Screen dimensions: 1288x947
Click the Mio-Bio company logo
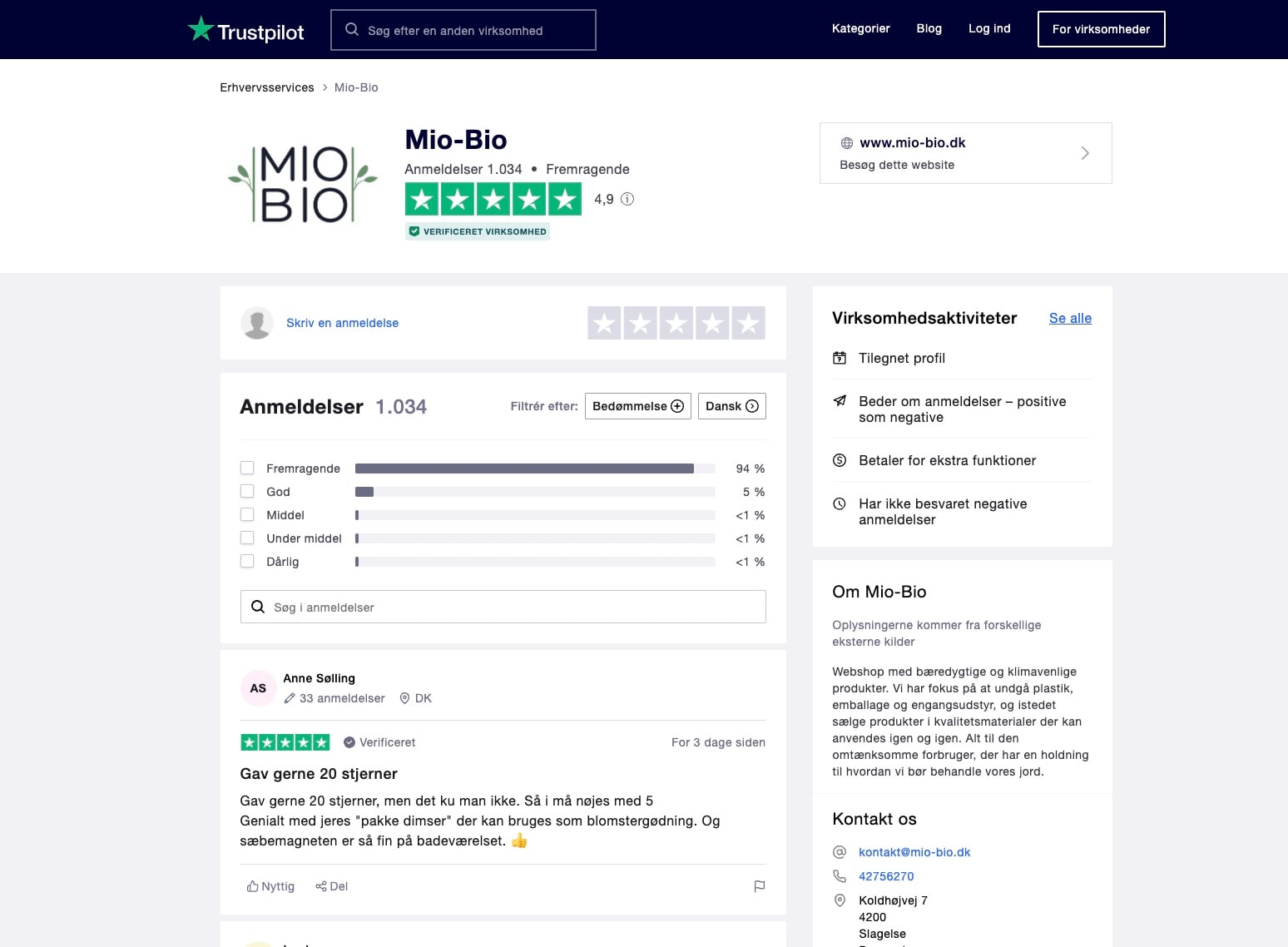click(303, 184)
